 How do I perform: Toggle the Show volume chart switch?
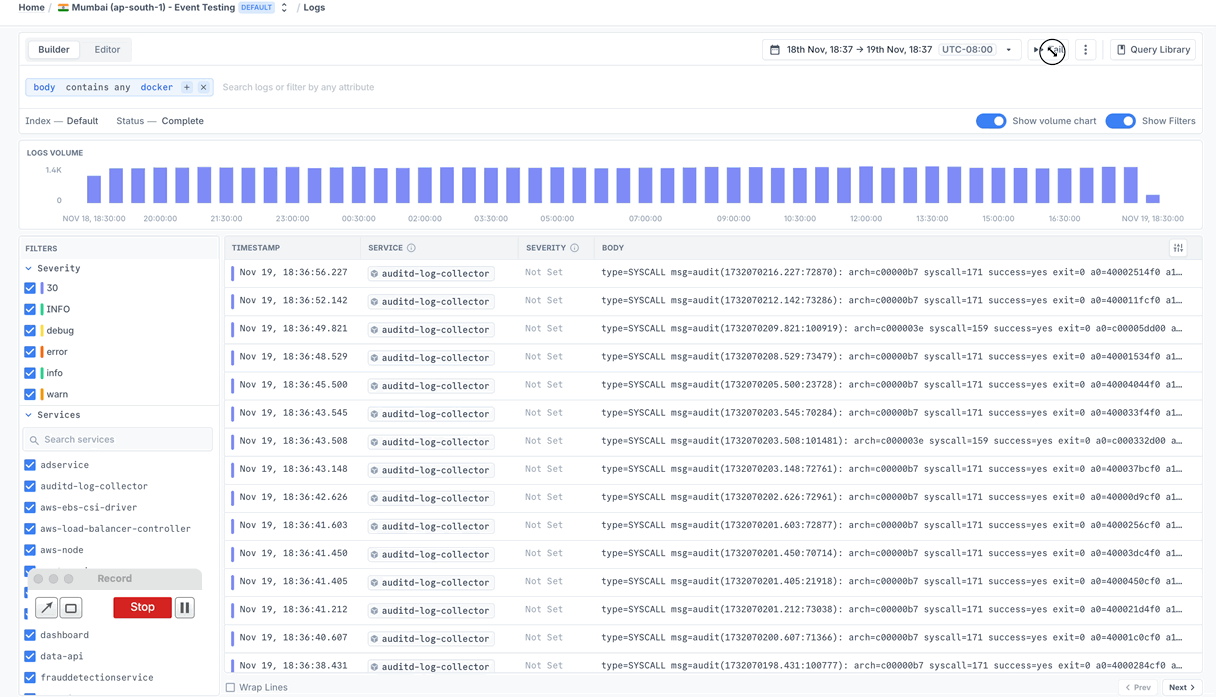[991, 121]
